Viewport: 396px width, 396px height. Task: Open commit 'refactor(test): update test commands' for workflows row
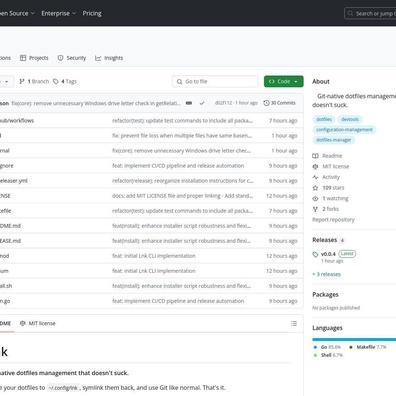click(182, 121)
